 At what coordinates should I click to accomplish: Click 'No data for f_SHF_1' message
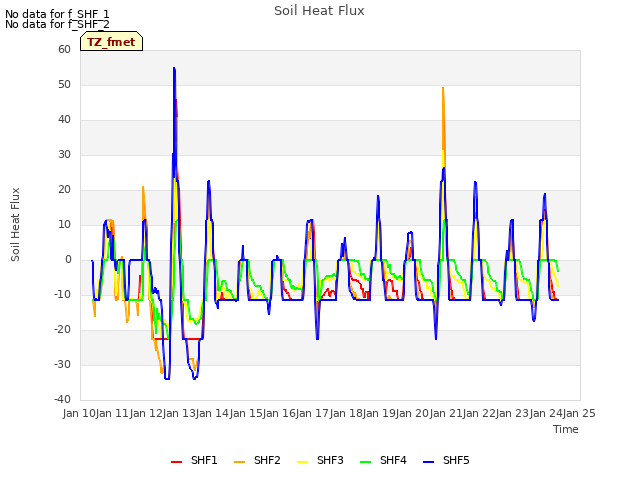[x=57, y=14]
